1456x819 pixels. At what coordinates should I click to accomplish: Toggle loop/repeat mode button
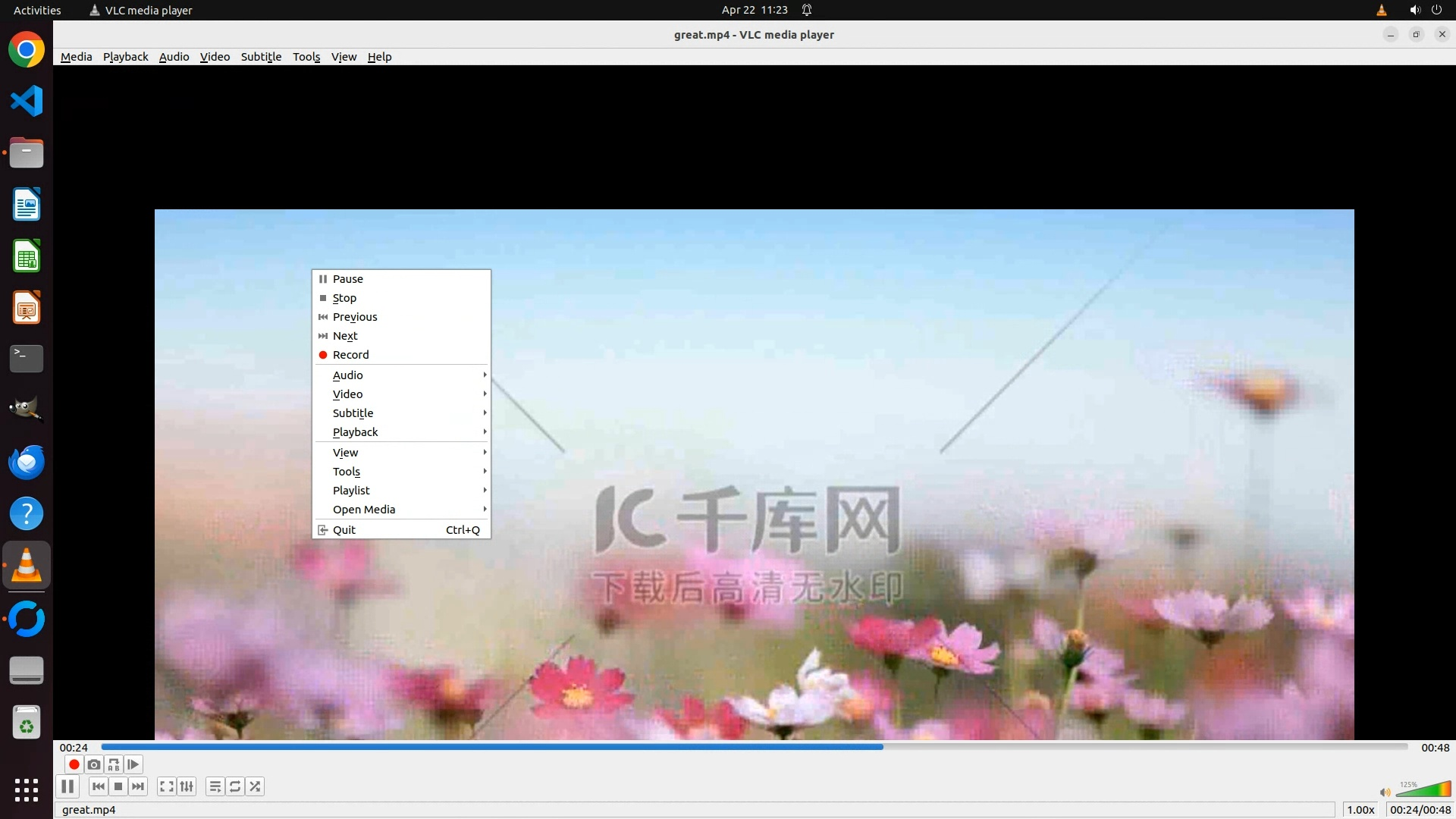tap(235, 786)
